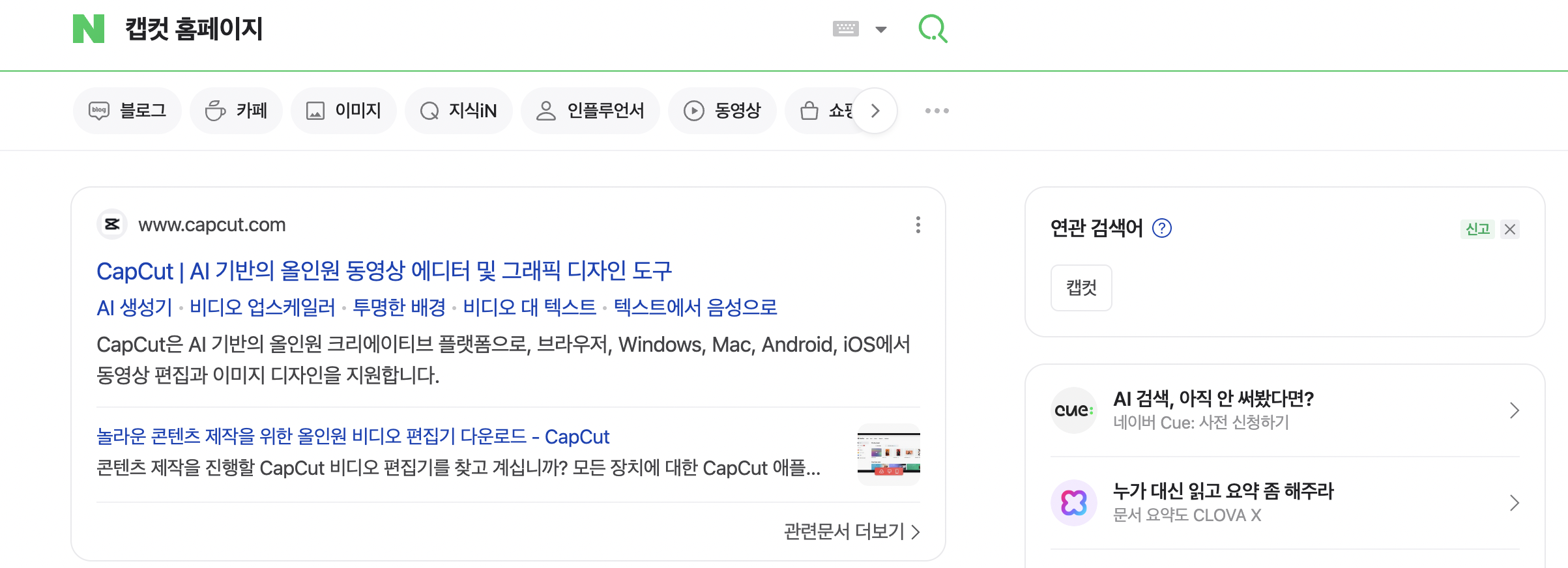Switch to the 카페 tab
The height and width of the screenshot is (568, 1568).
coord(236,111)
